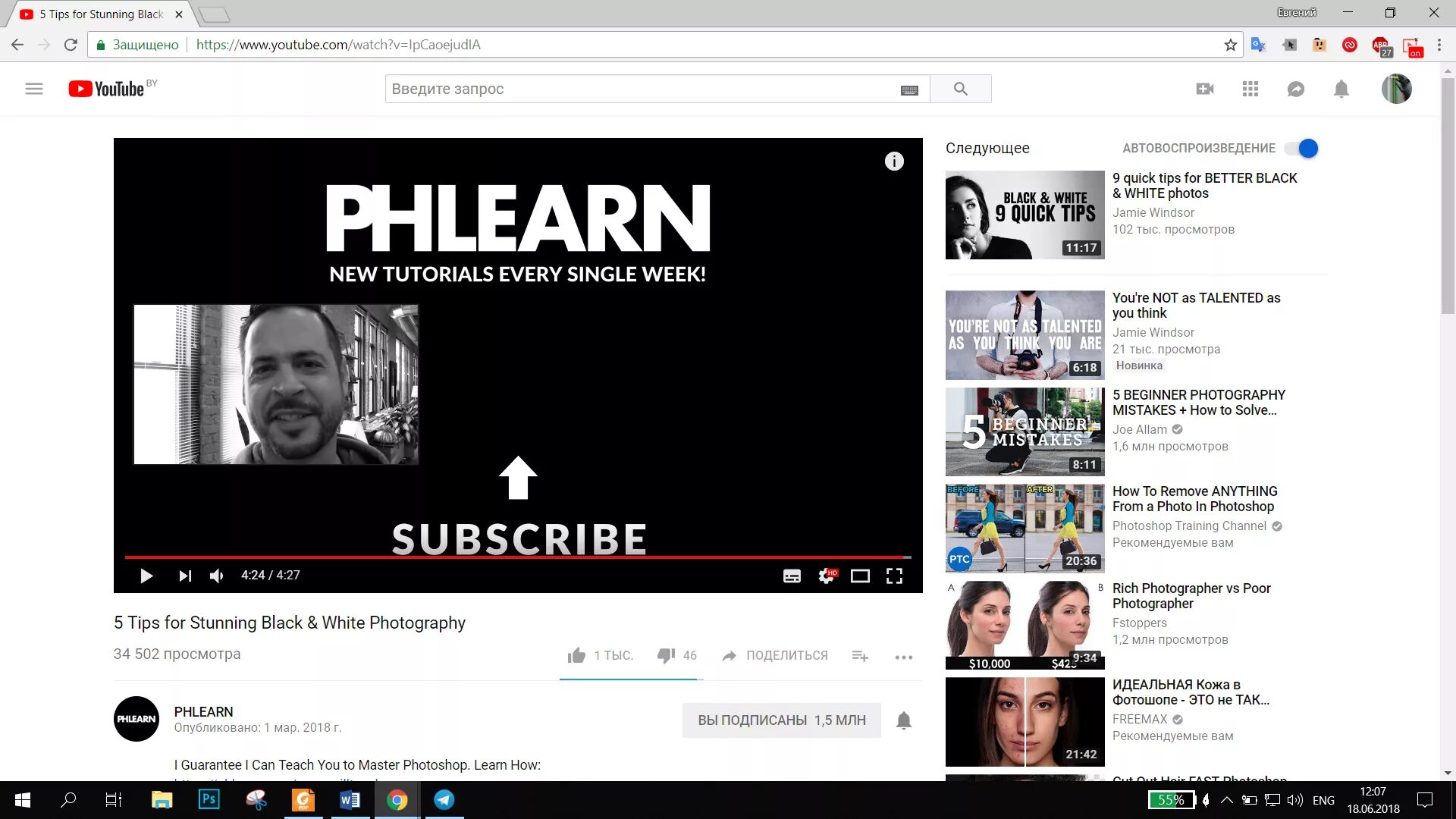
Task: Click the ВЫ ПОДПИСАНЫ subscribe button
Action: pyautogui.click(x=782, y=720)
